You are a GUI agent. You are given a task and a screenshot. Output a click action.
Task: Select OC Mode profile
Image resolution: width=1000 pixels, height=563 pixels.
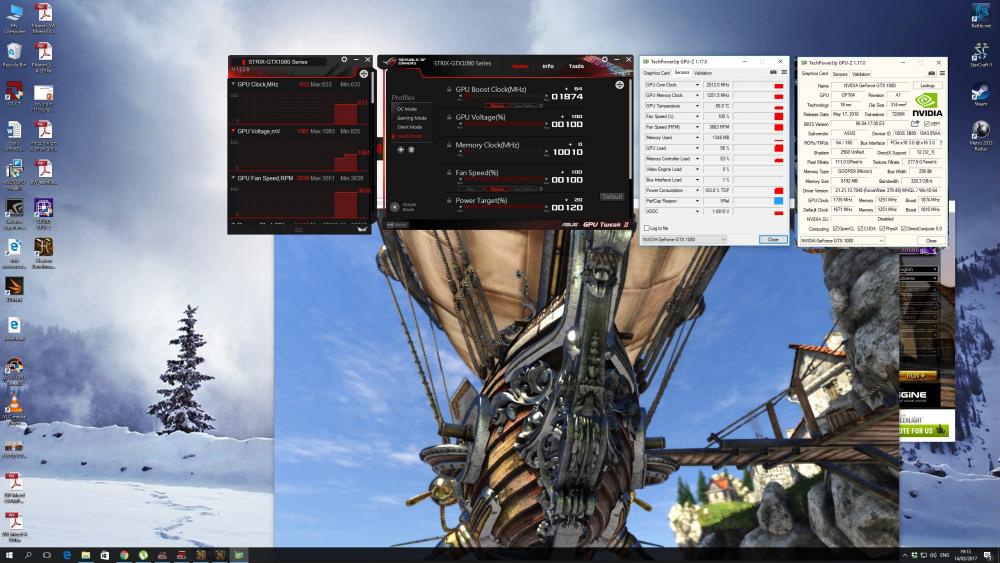point(407,109)
